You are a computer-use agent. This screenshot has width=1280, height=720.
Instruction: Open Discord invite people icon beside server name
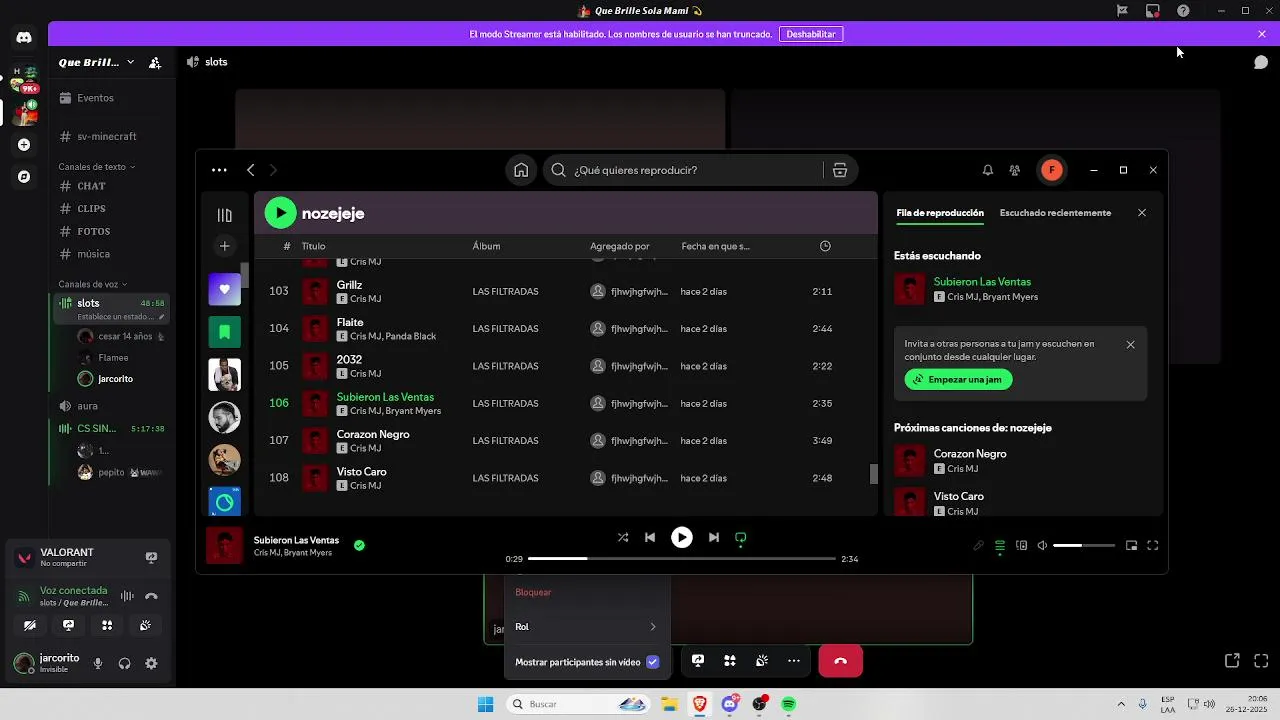[155, 62]
